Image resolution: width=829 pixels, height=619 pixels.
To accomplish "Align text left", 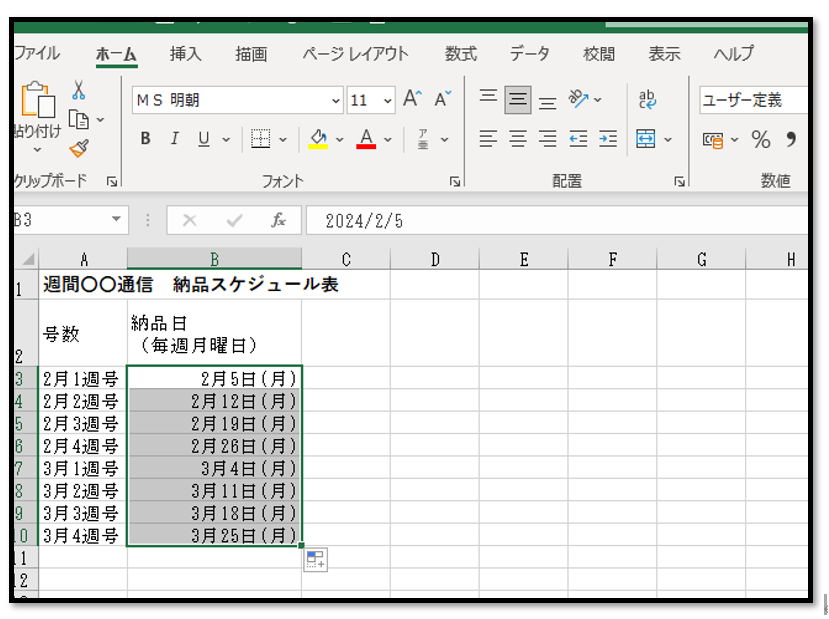I will pos(488,139).
